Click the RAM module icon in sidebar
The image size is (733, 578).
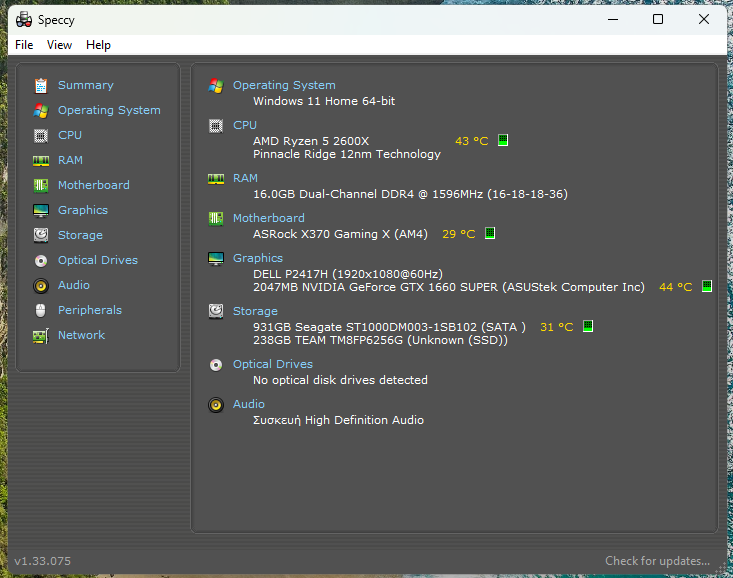tap(41, 161)
